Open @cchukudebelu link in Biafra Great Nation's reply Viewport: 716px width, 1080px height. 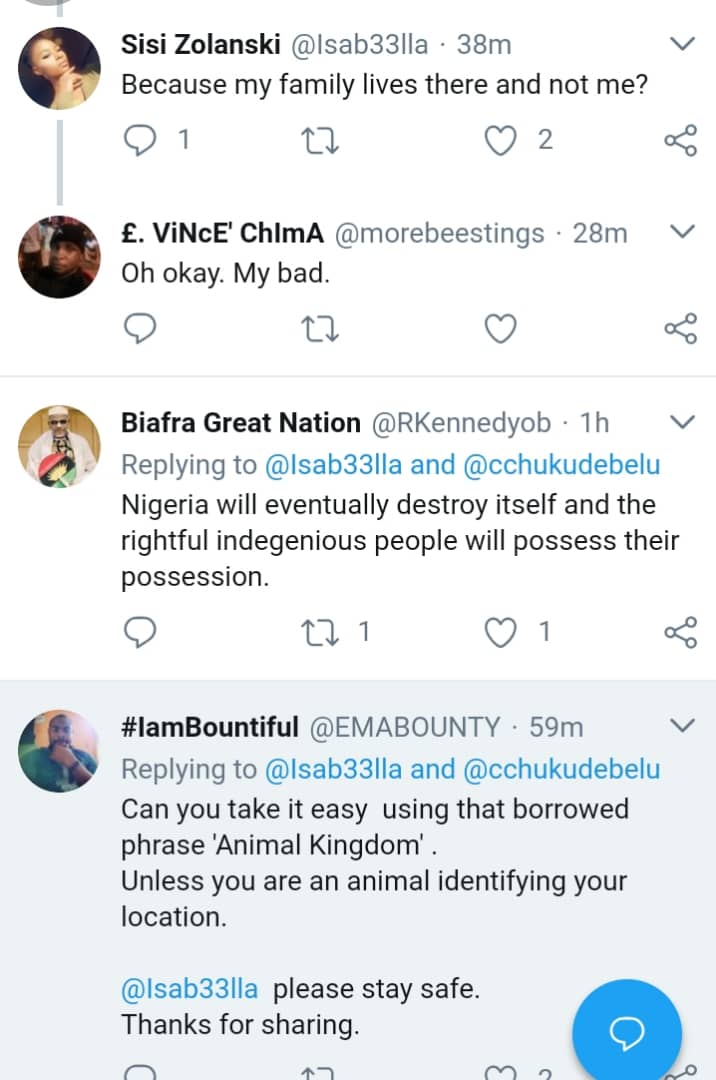click(x=563, y=465)
